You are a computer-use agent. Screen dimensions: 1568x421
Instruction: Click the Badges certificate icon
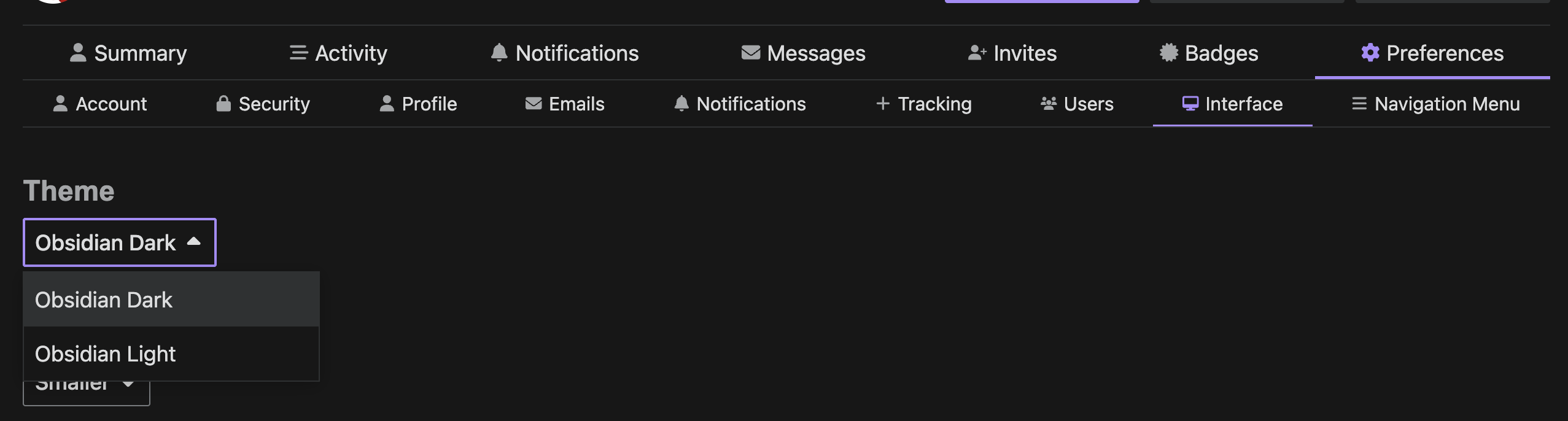click(1168, 53)
